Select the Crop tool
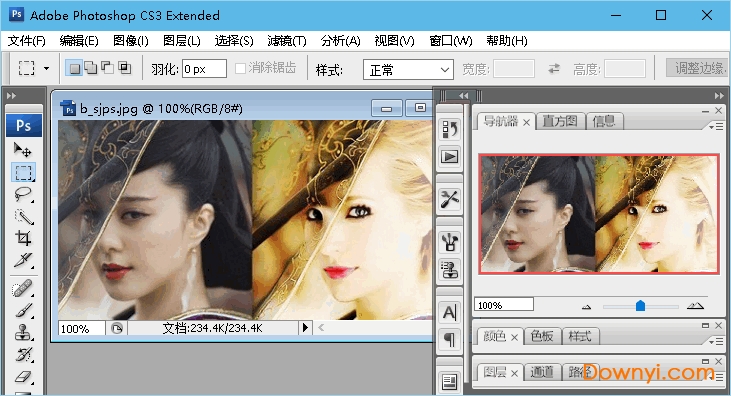Image resolution: width=731 pixels, height=396 pixels. (x=23, y=238)
